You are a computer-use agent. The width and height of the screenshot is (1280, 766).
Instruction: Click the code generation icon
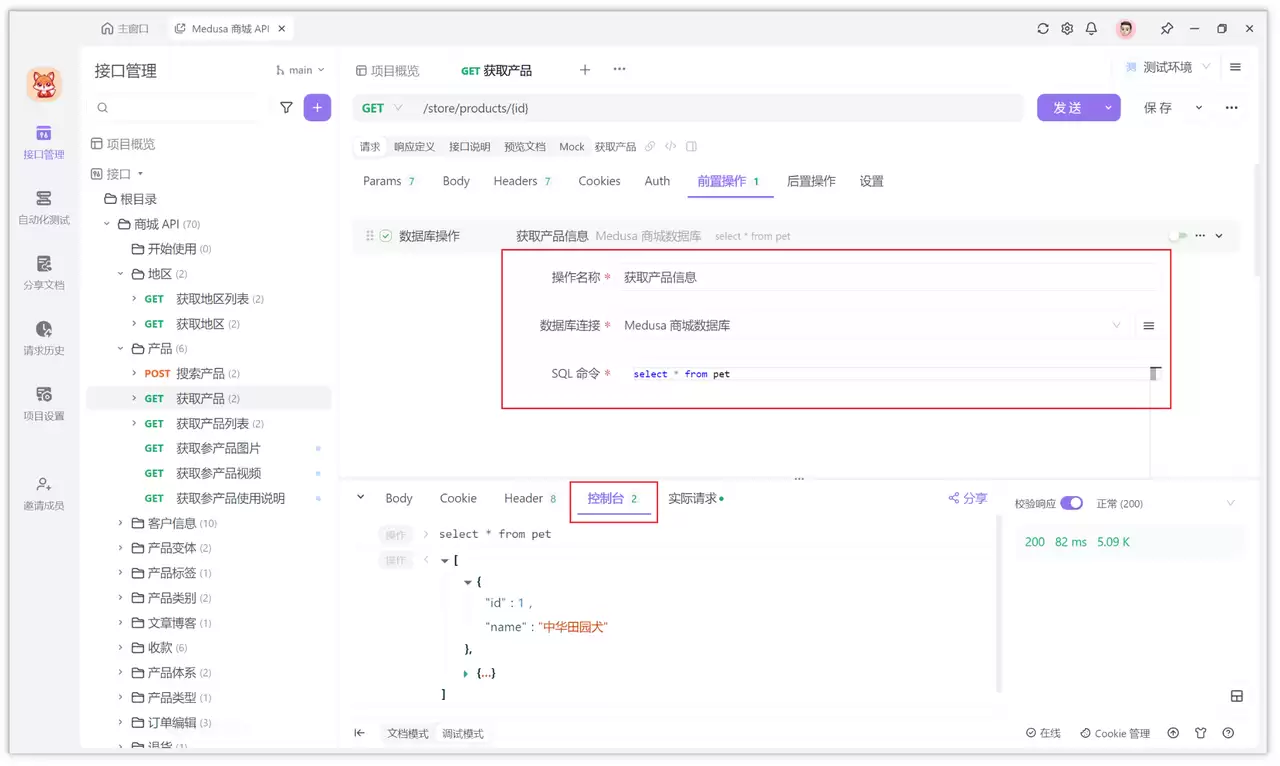tap(671, 146)
